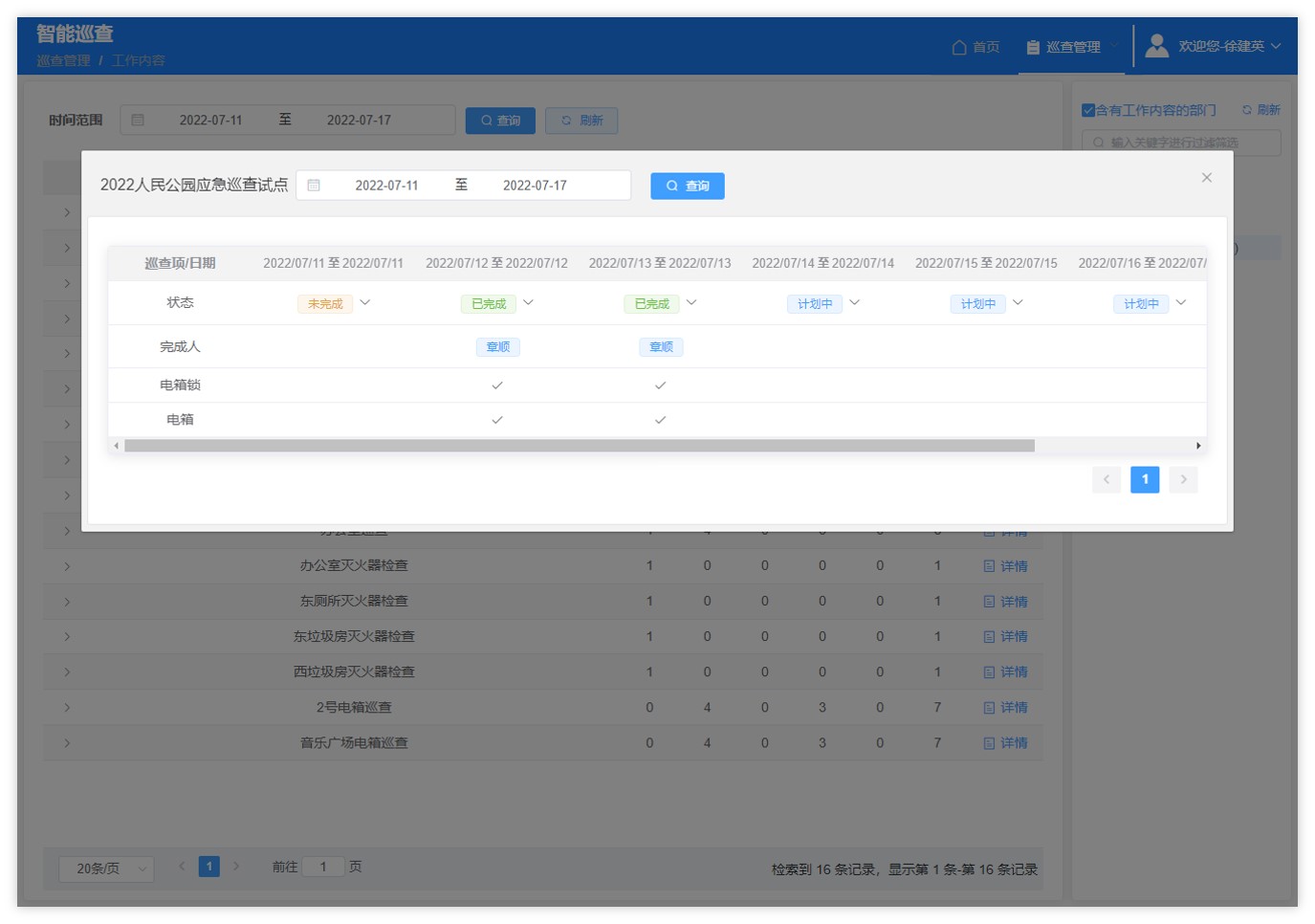Select page 1 in the dialog pager
The height and width of the screenshot is (924, 1315).
pyautogui.click(x=1145, y=479)
